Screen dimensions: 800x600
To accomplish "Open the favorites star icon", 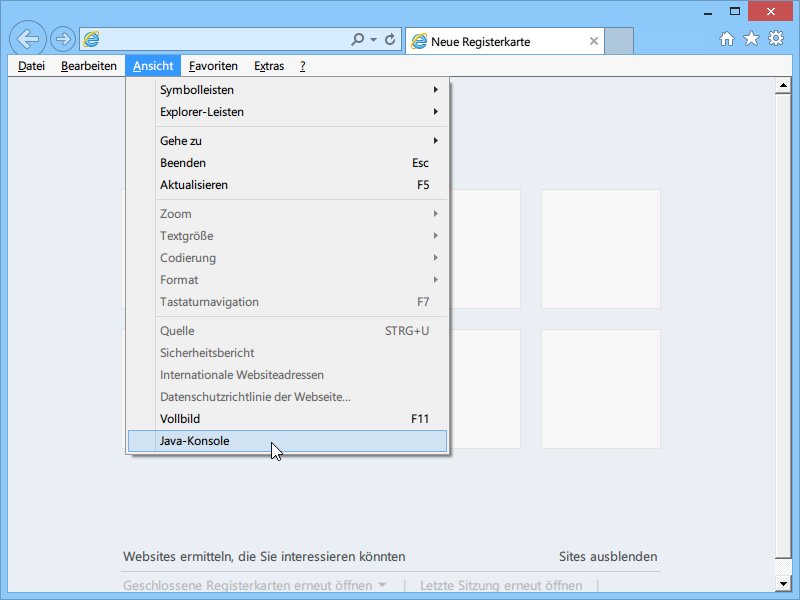I will [751, 39].
